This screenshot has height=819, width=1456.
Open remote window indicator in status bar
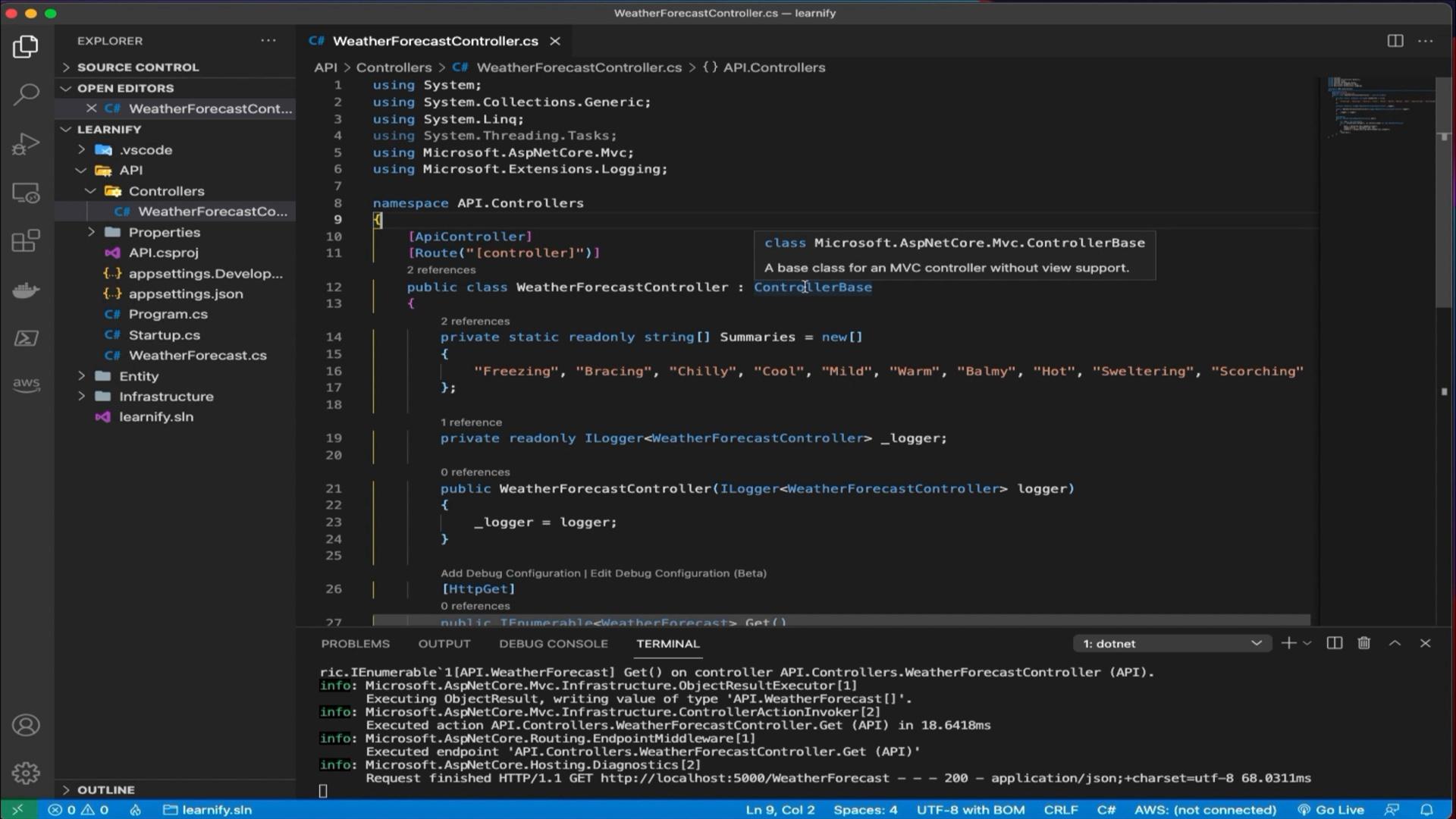tap(17, 810)
